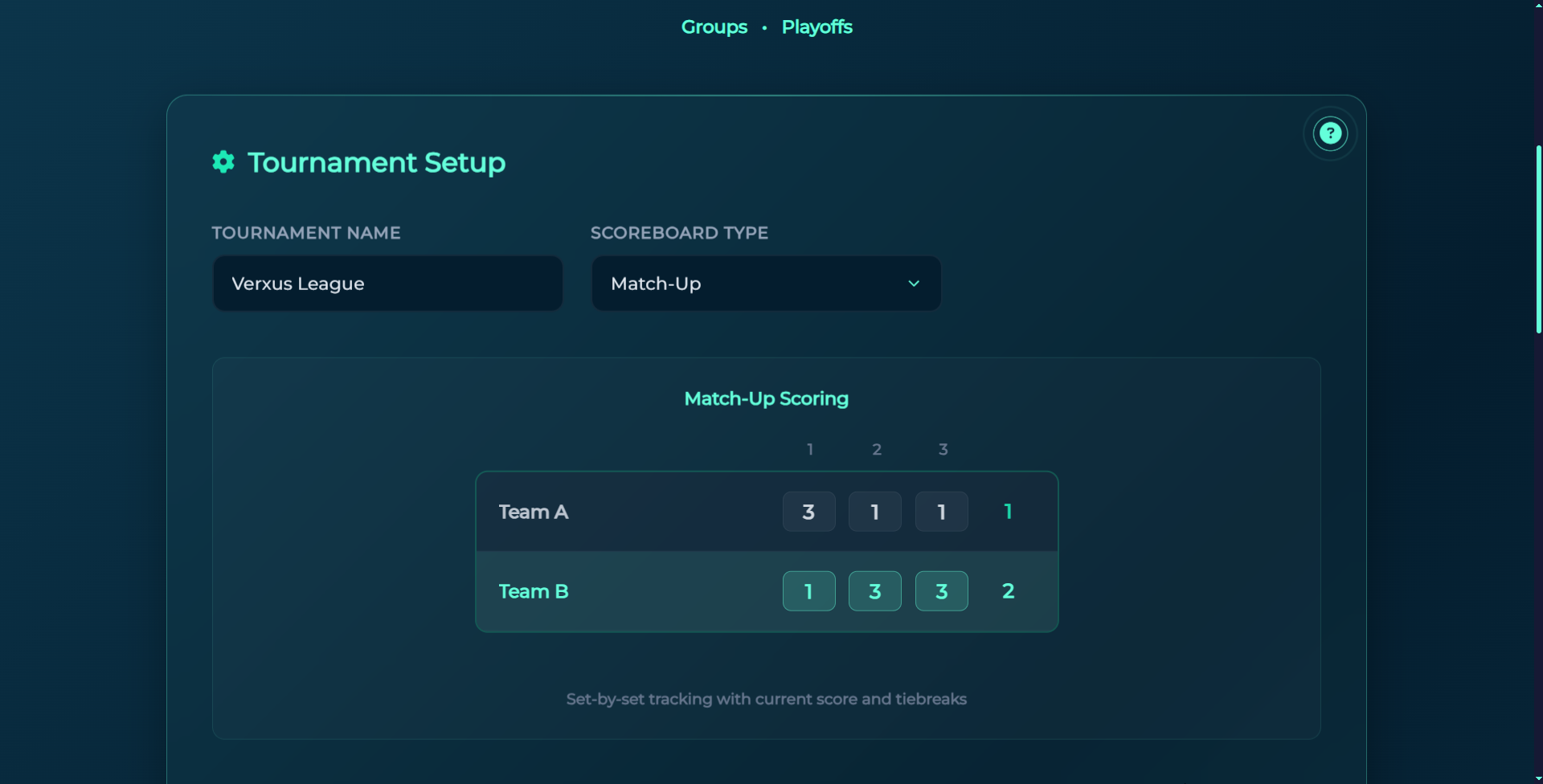
Task: Click the scrollbar down arrow
Action: 1537,778
